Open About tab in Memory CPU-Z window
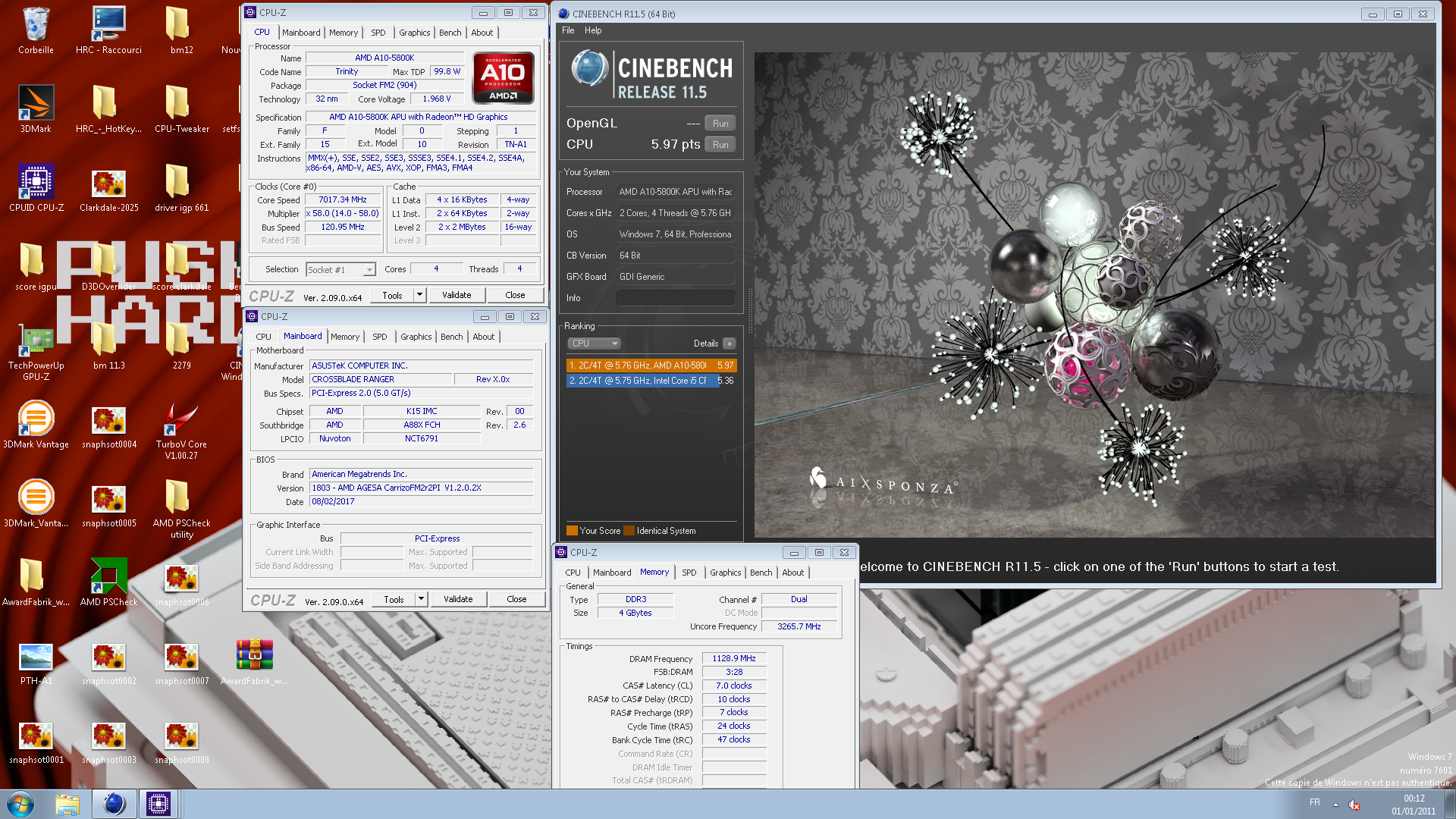The height and width of the screenshot is (819, 1456). point(793,573)
